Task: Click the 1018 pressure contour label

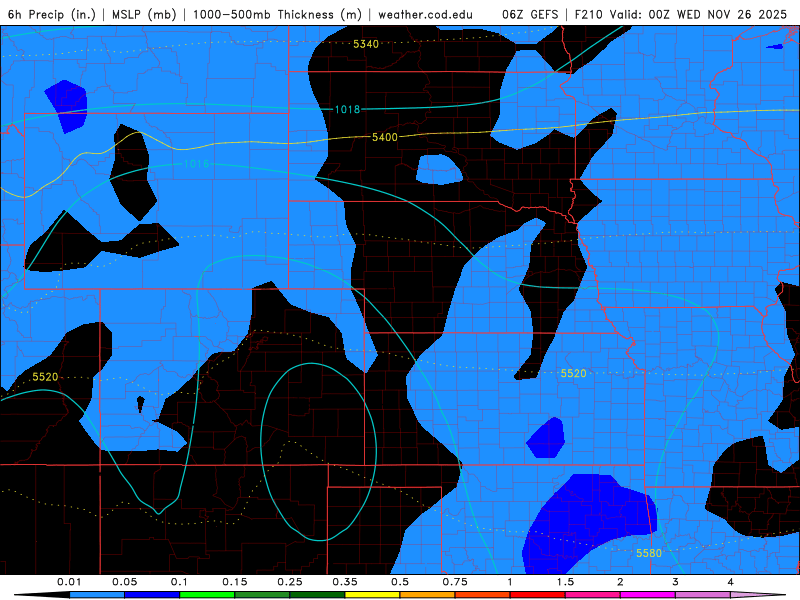Action: (x=347, y=109)
